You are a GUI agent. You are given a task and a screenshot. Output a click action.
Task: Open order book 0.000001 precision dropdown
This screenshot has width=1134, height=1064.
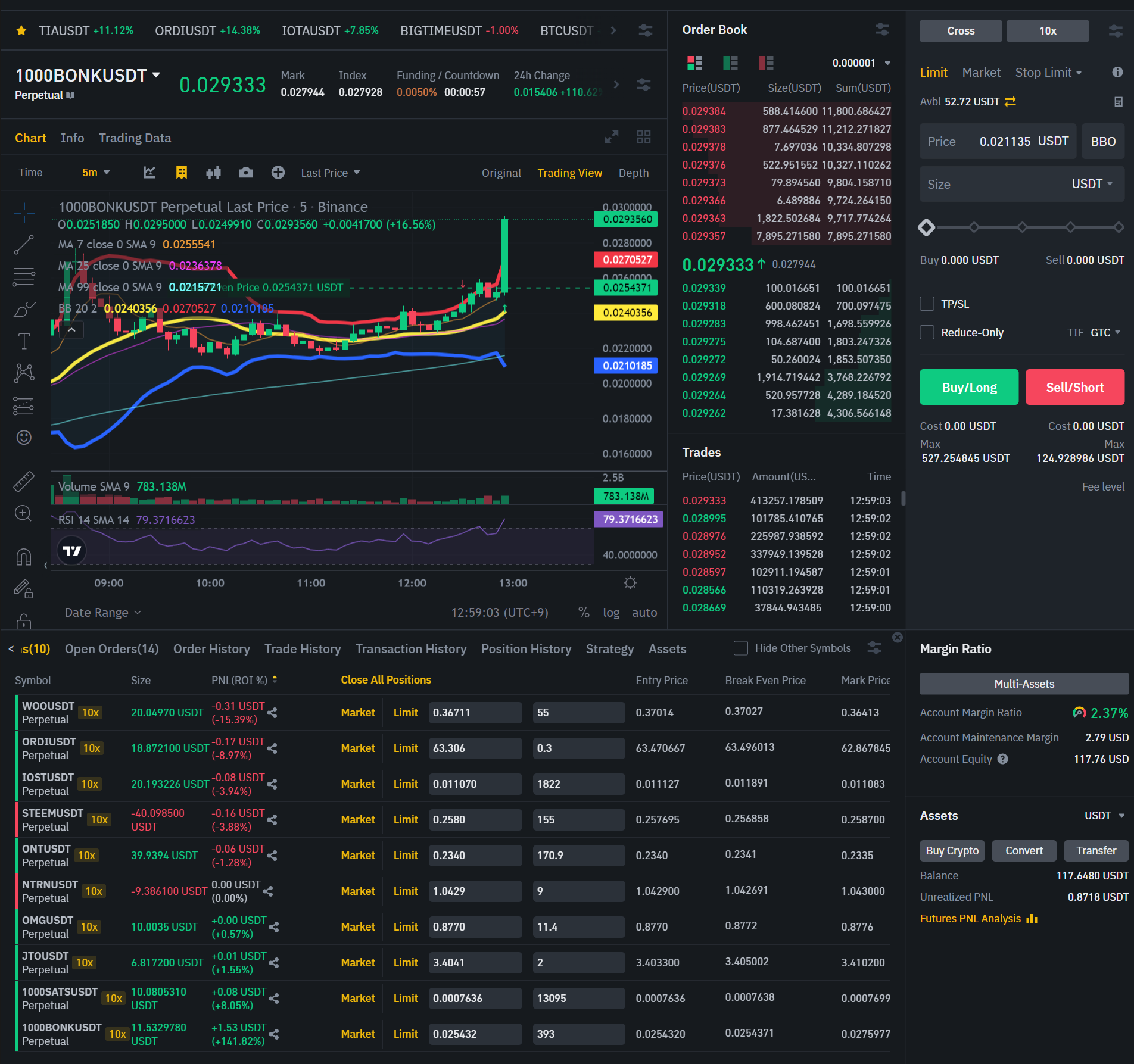click(x=861, y=63)
